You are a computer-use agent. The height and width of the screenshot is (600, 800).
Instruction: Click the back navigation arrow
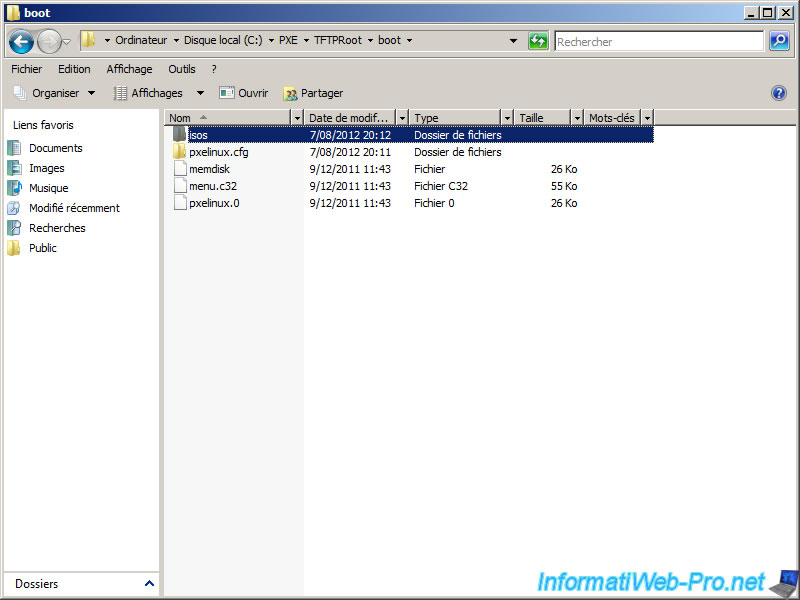click(21, 40)
